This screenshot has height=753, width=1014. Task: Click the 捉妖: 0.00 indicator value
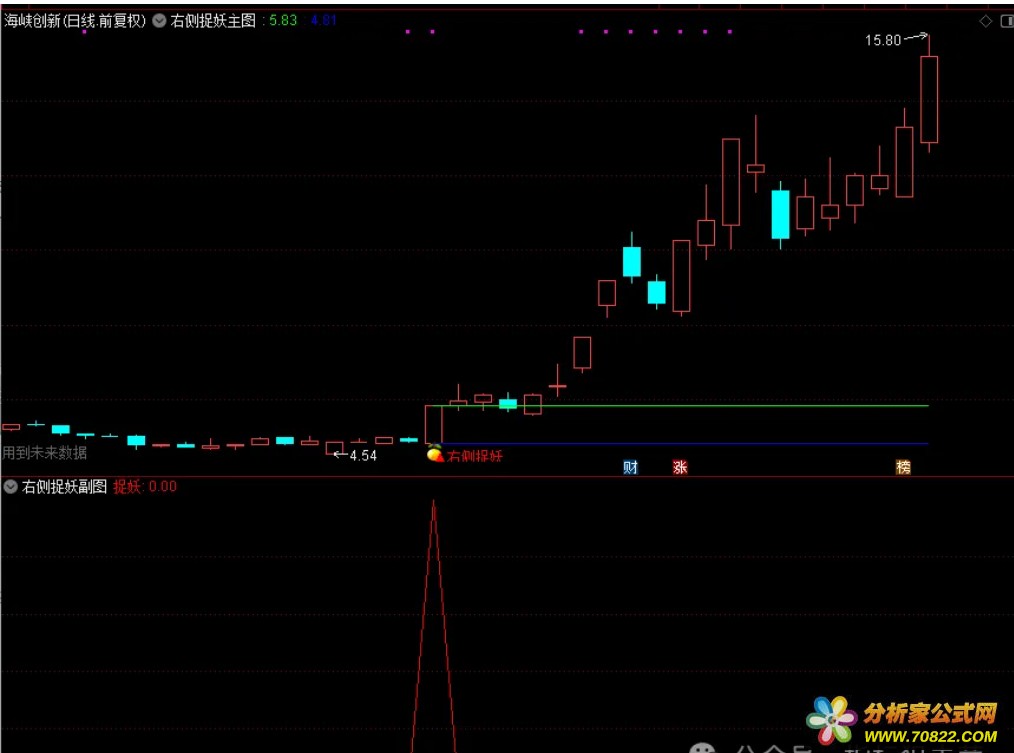click(145, 486)
